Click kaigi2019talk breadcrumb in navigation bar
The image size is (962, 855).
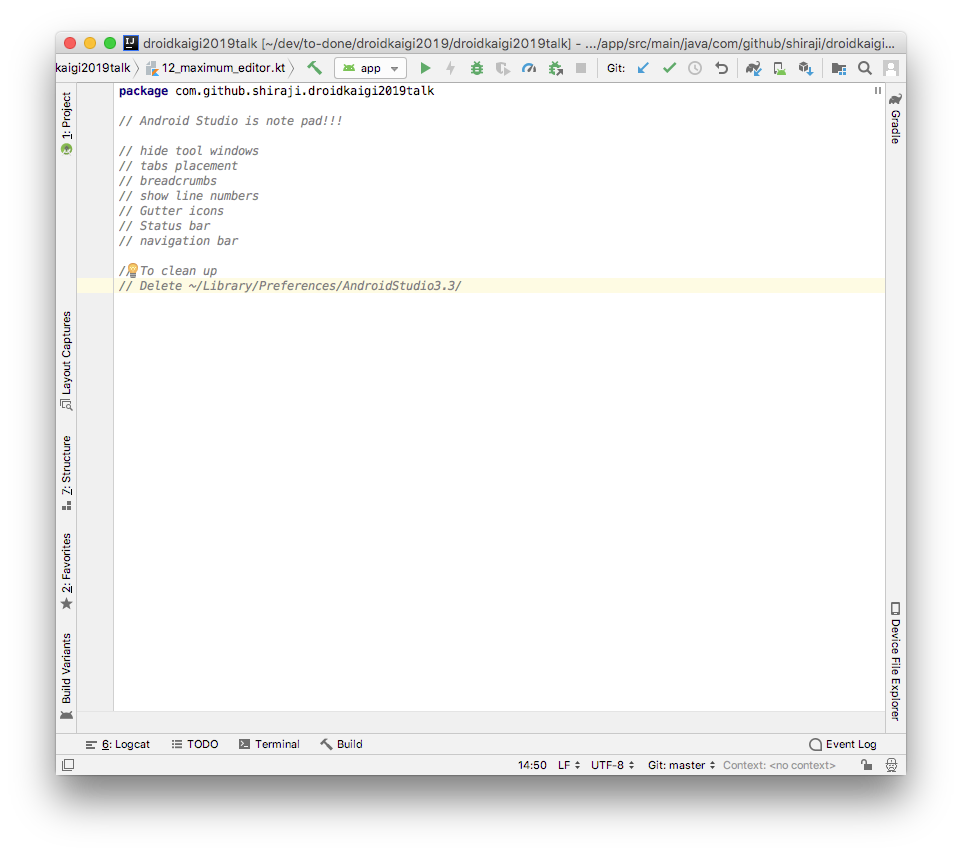tap(93, 68)
